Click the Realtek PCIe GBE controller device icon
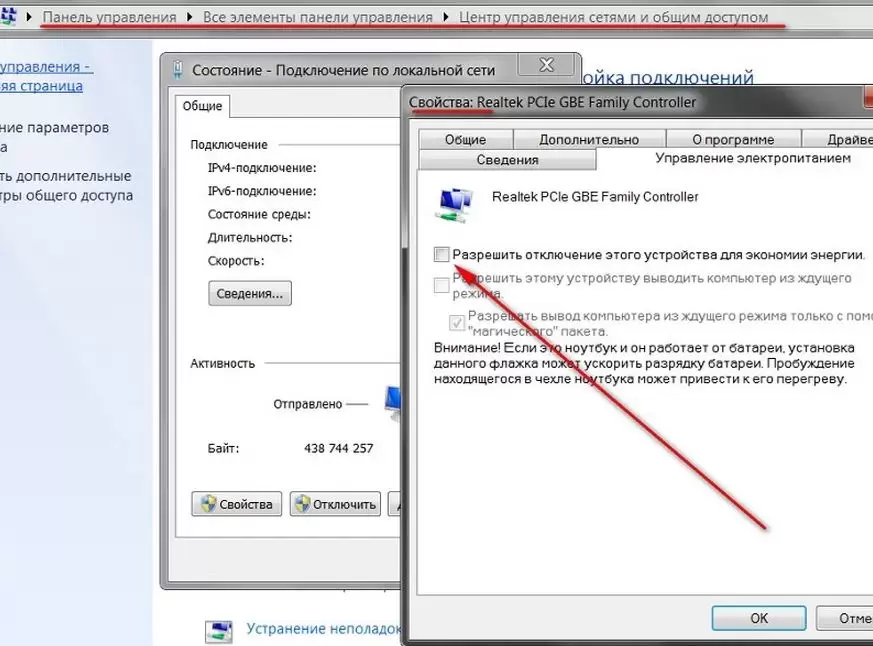Image resolution: width=873 pixels, height=646 pixels. click(456, 203)
